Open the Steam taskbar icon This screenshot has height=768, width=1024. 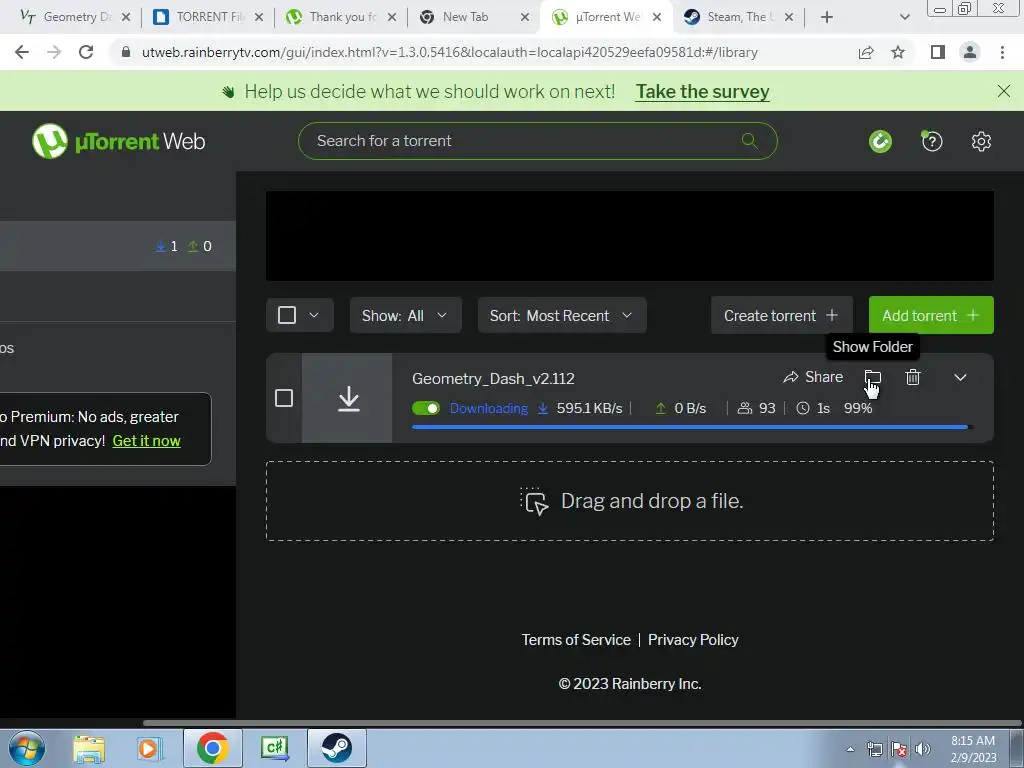336,748
